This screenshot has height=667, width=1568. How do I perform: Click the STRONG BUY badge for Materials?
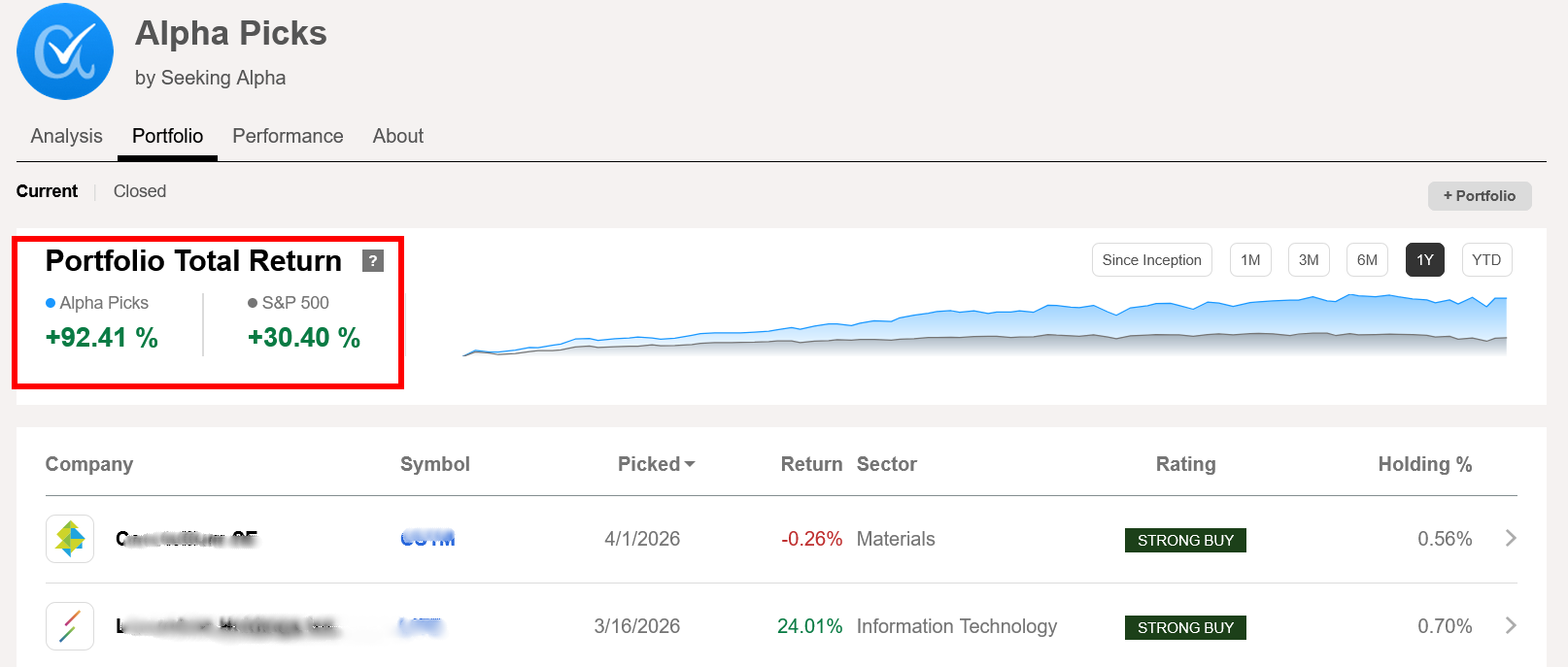click(x=1185, y=540)
